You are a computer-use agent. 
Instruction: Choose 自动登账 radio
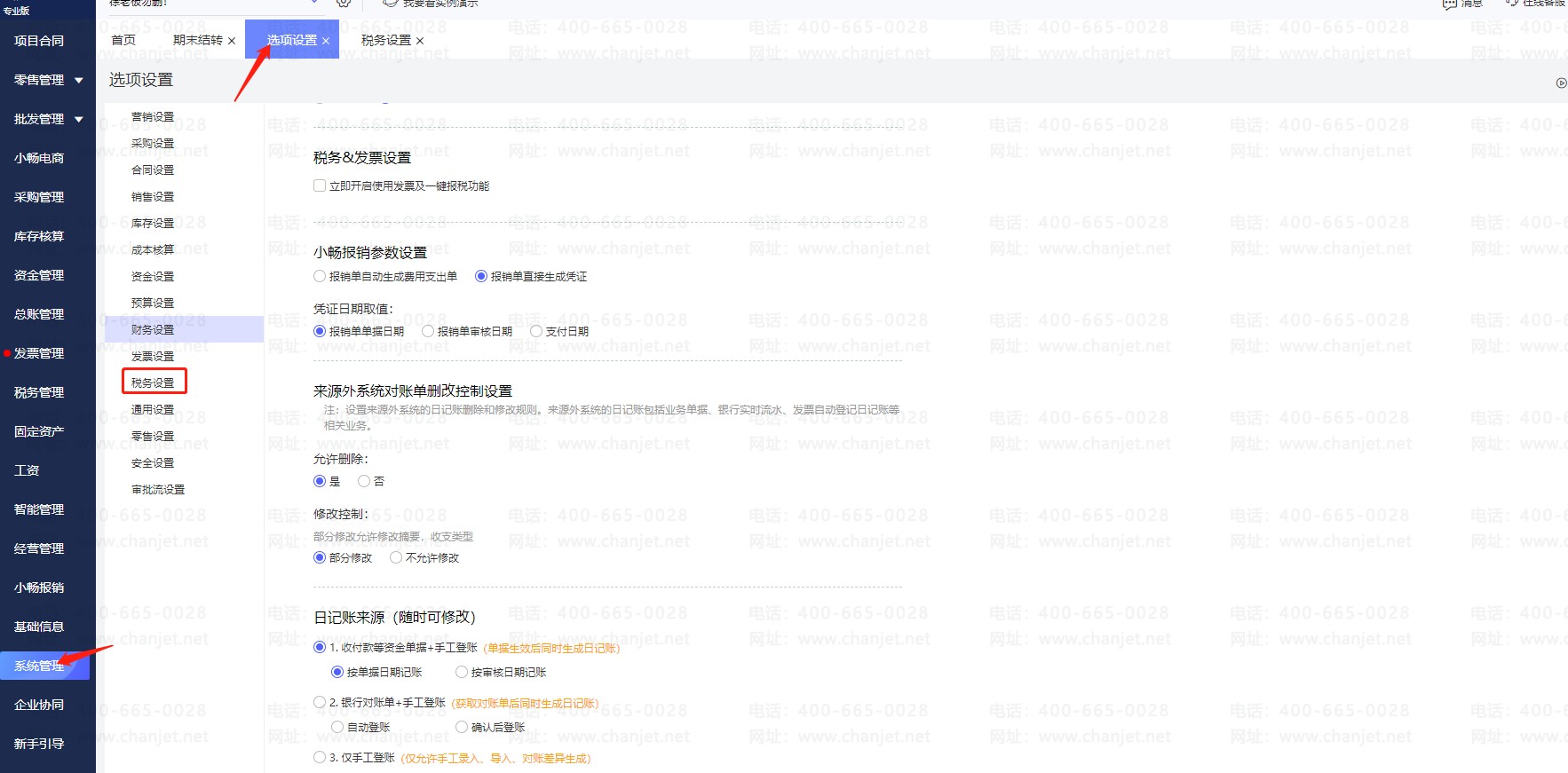(x=337, y=728)
